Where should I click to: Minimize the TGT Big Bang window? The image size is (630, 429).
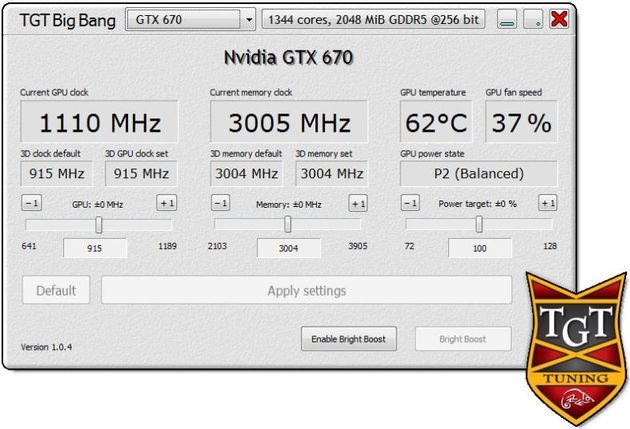point(507,19)
